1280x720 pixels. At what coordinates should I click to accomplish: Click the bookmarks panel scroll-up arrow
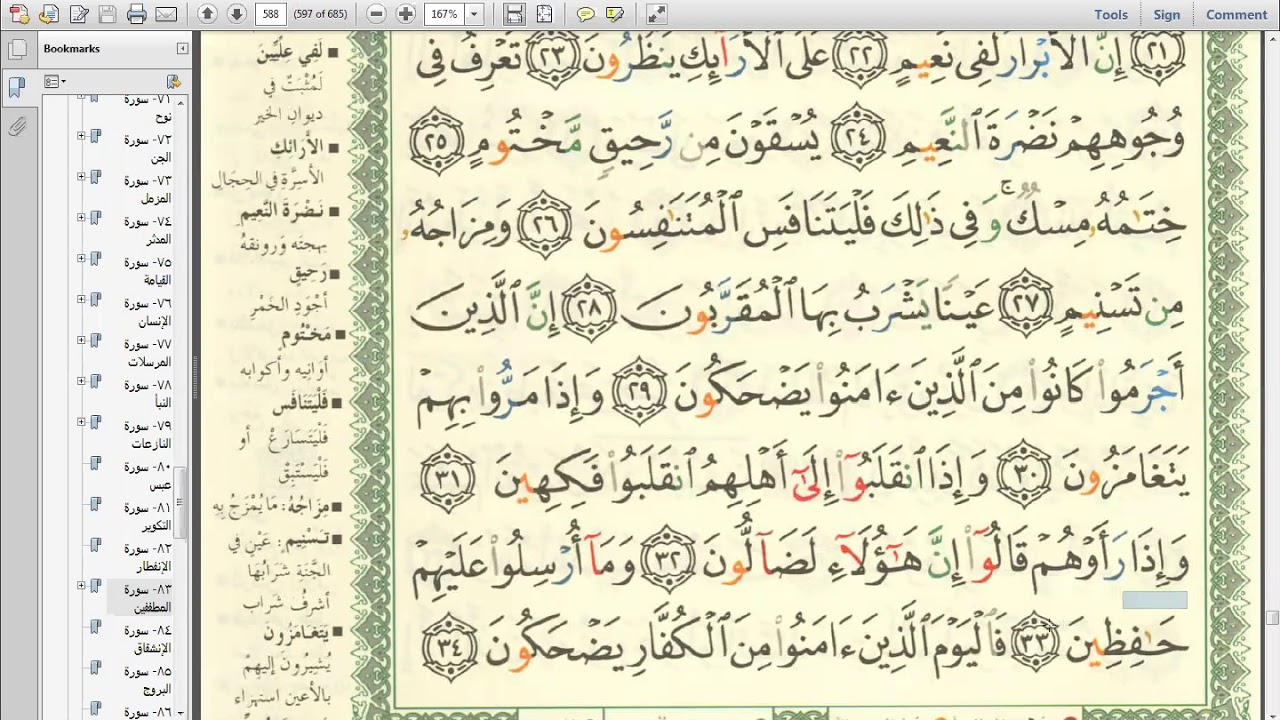tap(181, 102)
